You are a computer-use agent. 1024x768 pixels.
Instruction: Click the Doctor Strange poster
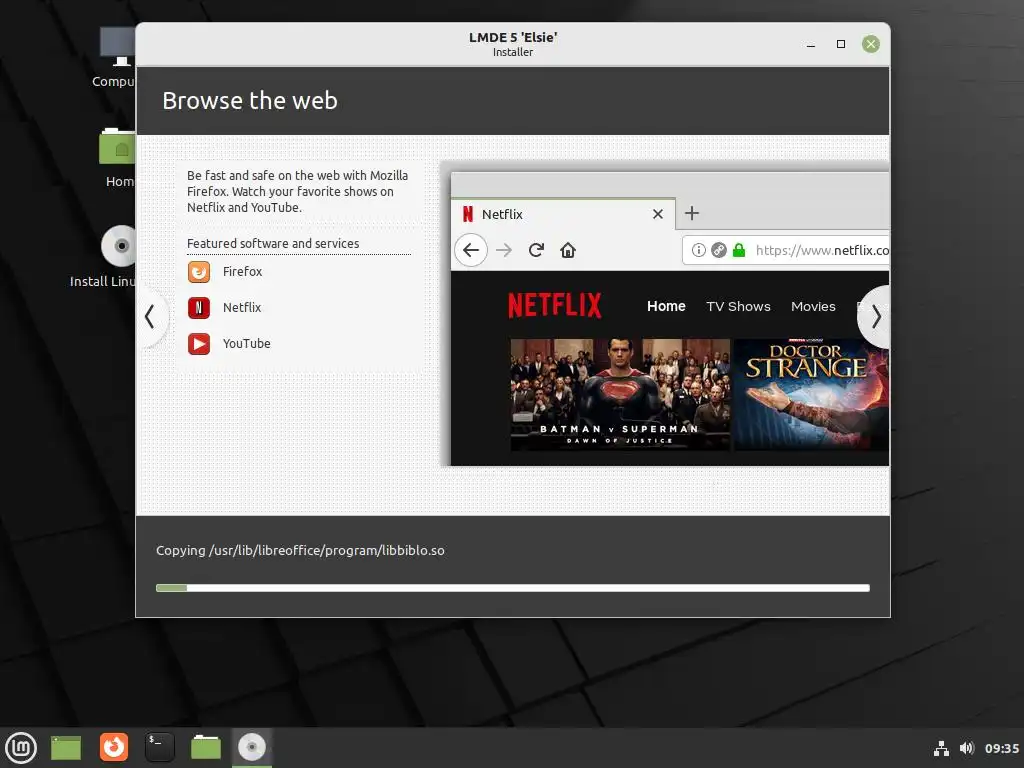click(811, 394)
